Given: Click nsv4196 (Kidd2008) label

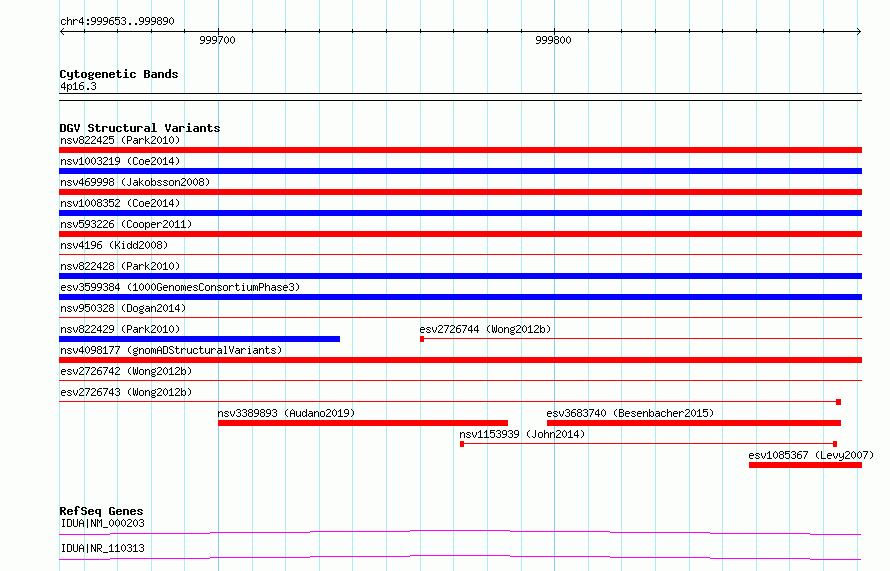Looking at the screenshot, I should [x=114, y=245].
